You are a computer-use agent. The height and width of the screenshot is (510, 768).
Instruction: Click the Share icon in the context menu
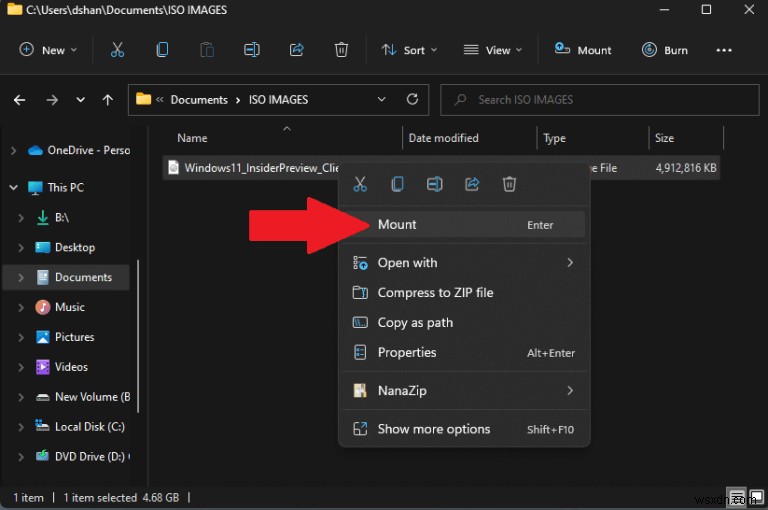(x=472, y=184)
